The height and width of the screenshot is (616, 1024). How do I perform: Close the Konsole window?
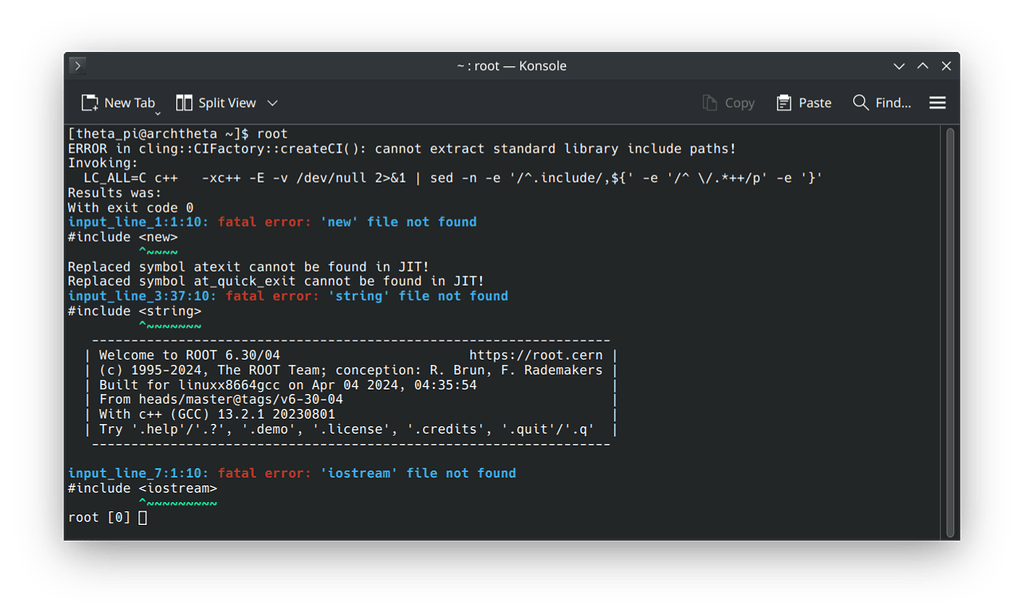click(944, 66)
